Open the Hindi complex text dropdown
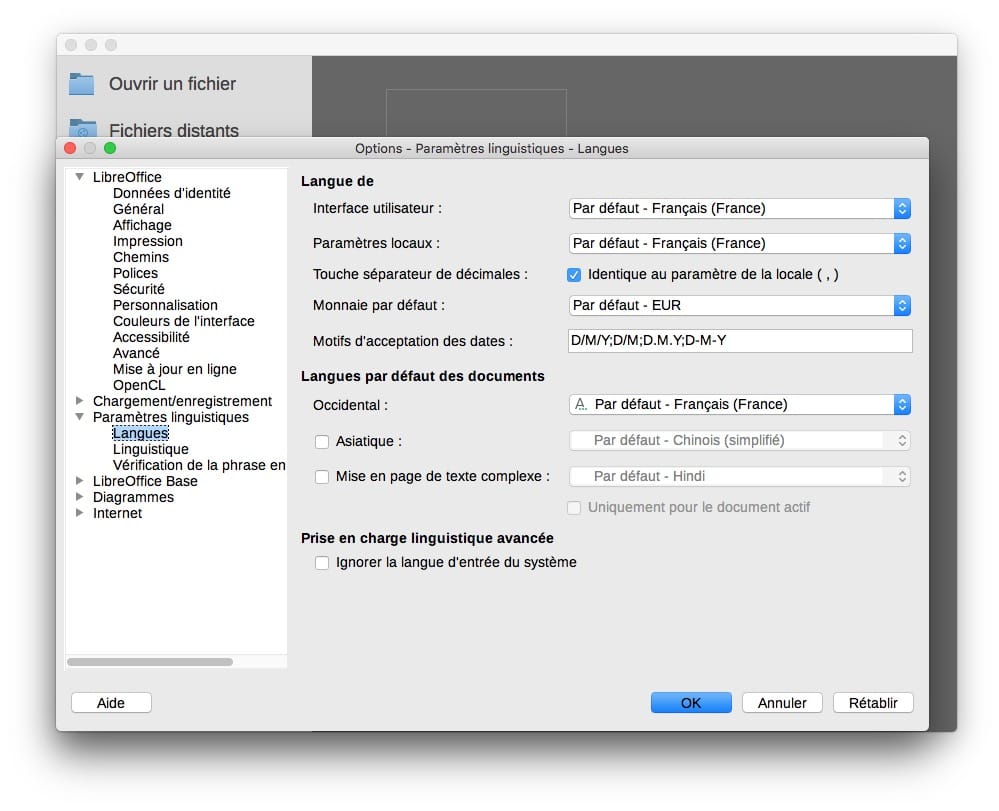Image resolution: width=999 pixels, height=811 pixels. [739, 477]
